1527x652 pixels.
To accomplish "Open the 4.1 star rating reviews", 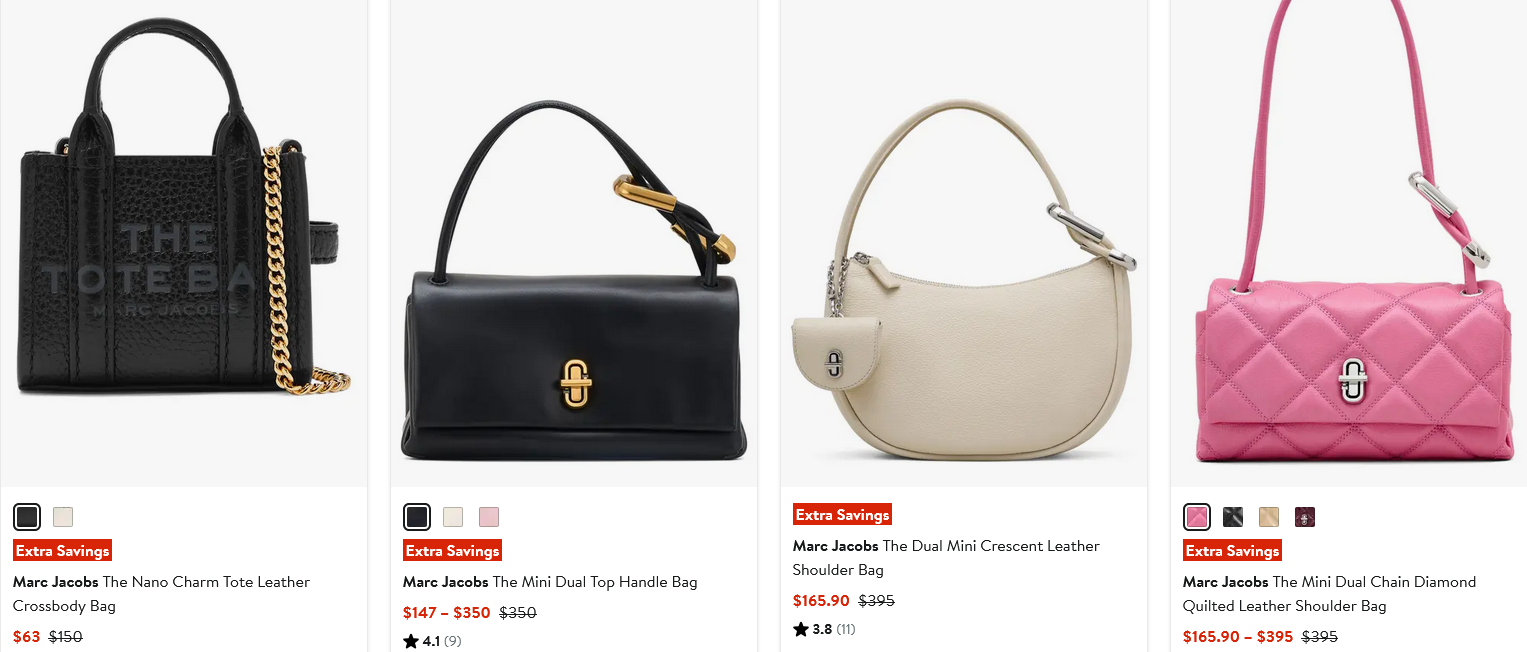I will click(432, 641).
